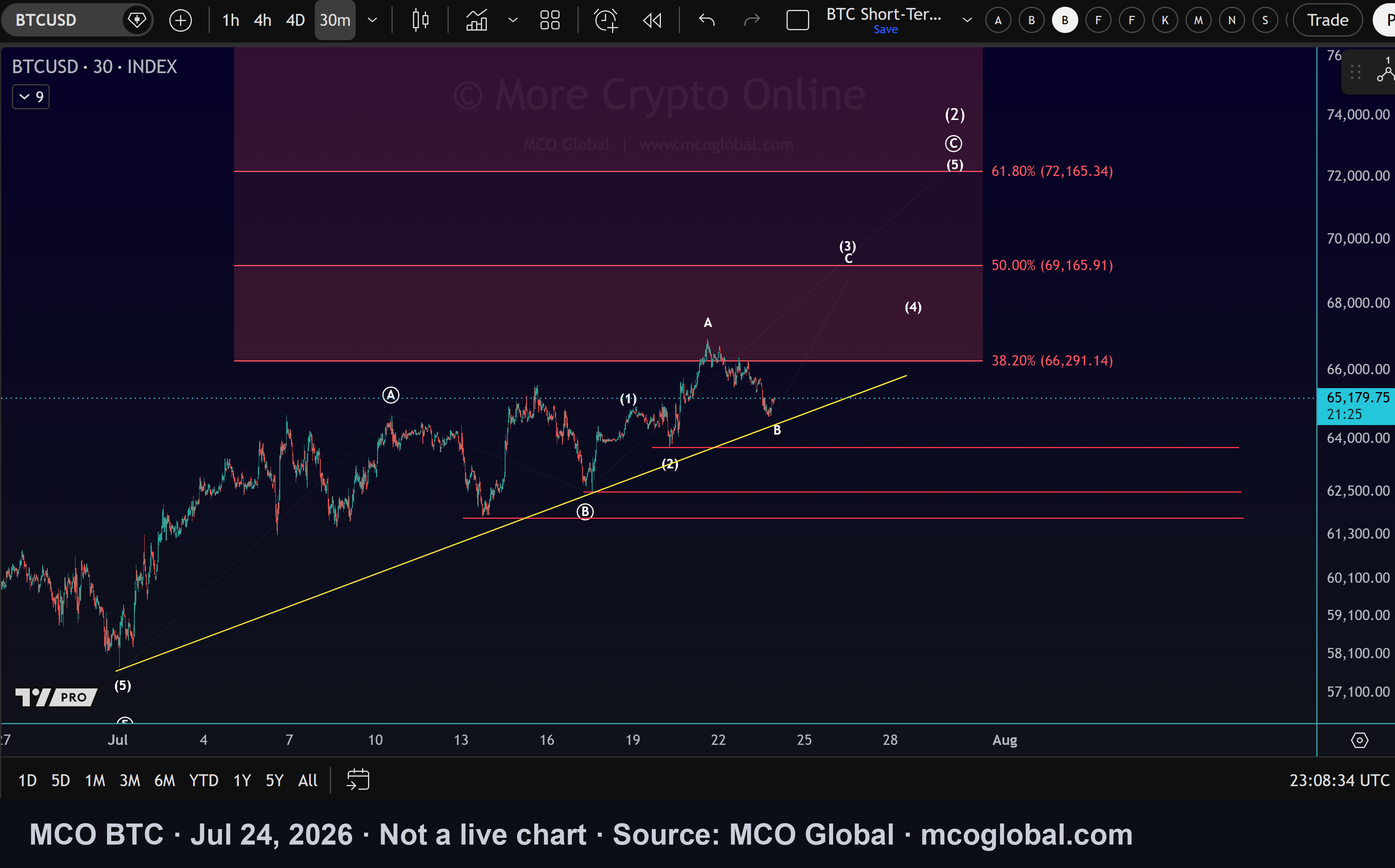
Task: Select the path drawing tool in floating toolbar
Action: (x=1386, y=73)
